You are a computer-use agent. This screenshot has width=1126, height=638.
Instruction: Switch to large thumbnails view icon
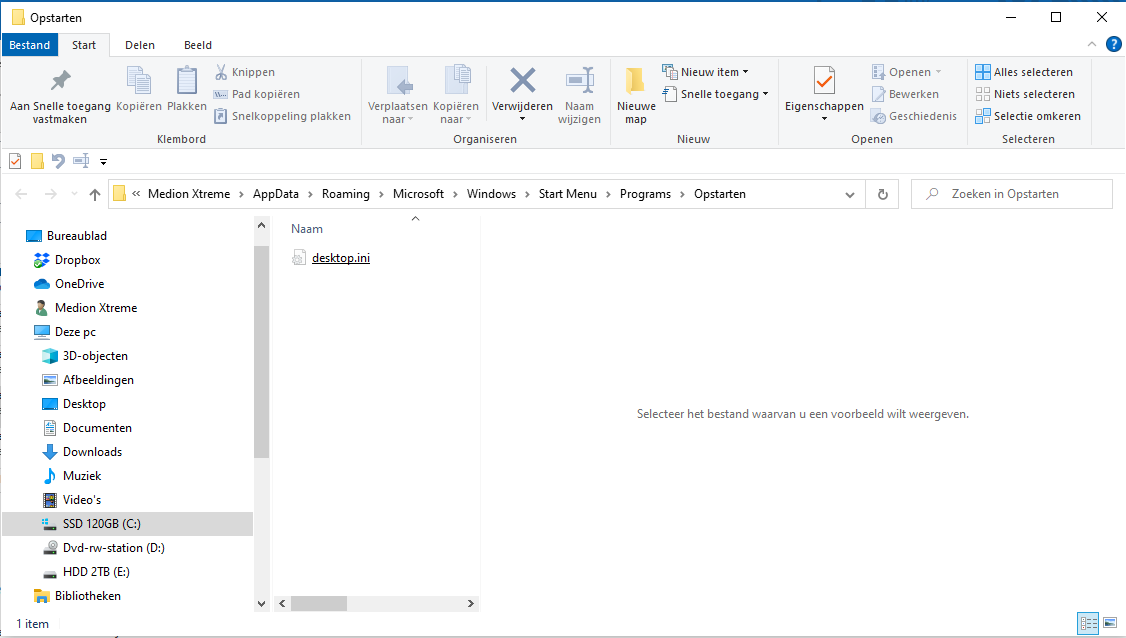[1110, 623]
